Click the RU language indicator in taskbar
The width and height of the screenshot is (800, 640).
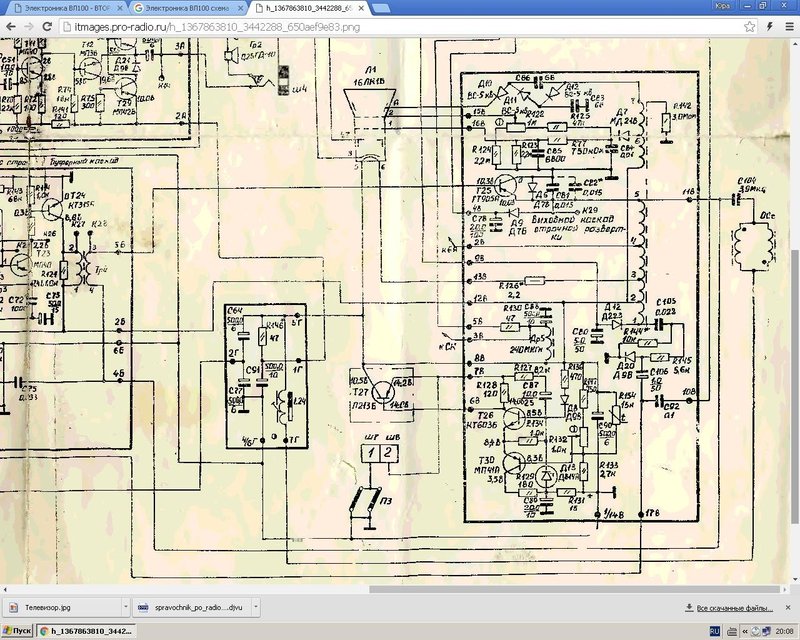[715, 631]
